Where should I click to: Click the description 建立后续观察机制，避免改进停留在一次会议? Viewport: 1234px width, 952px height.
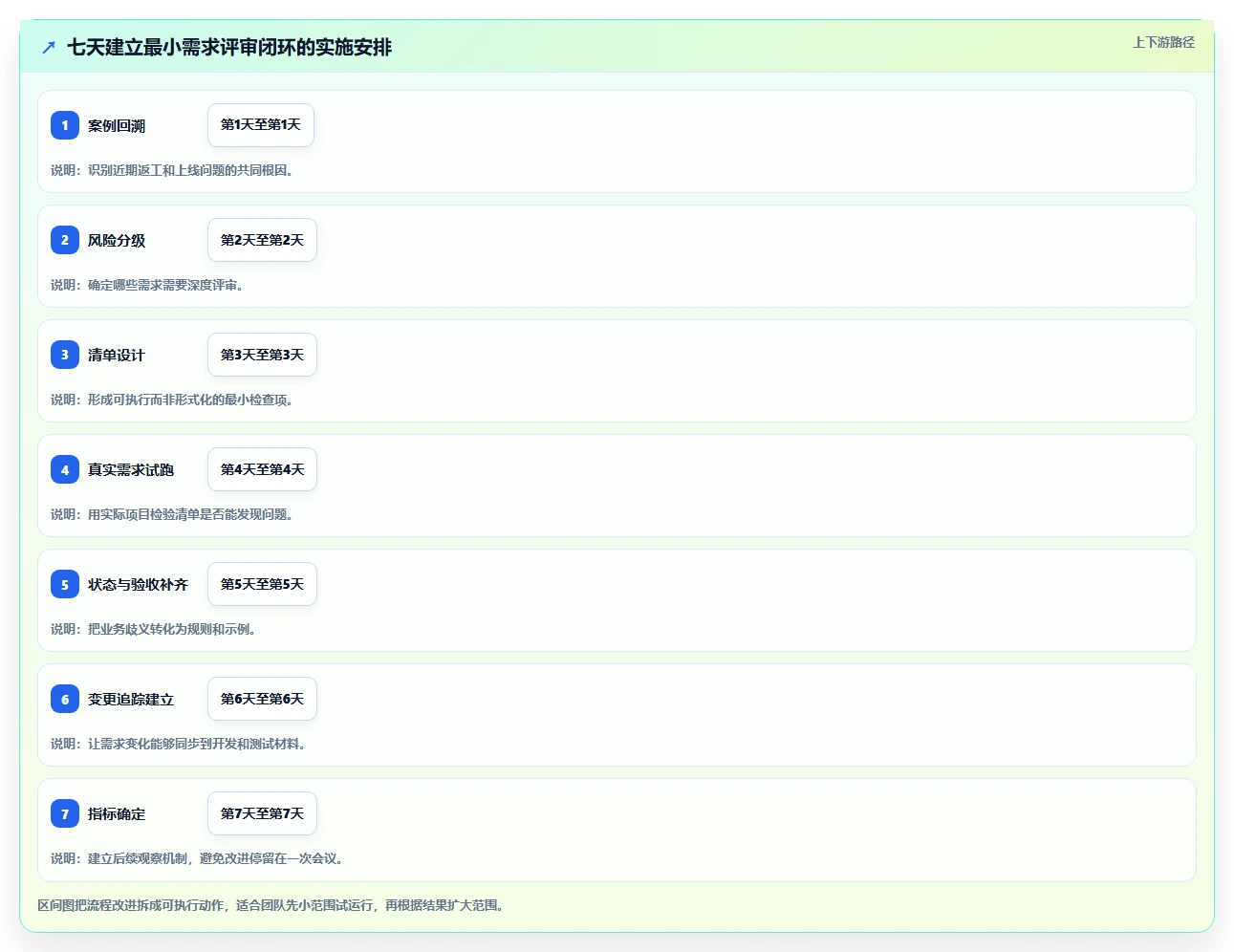coord(215,858)
